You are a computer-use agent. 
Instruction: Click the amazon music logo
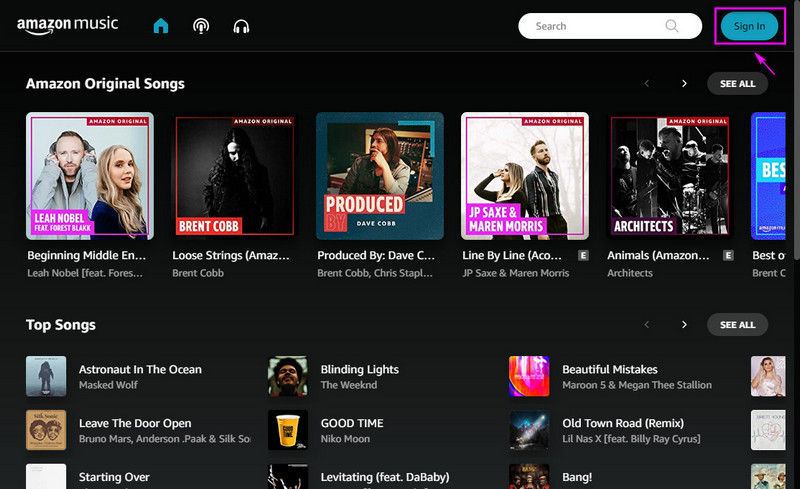tap(67, 25)
